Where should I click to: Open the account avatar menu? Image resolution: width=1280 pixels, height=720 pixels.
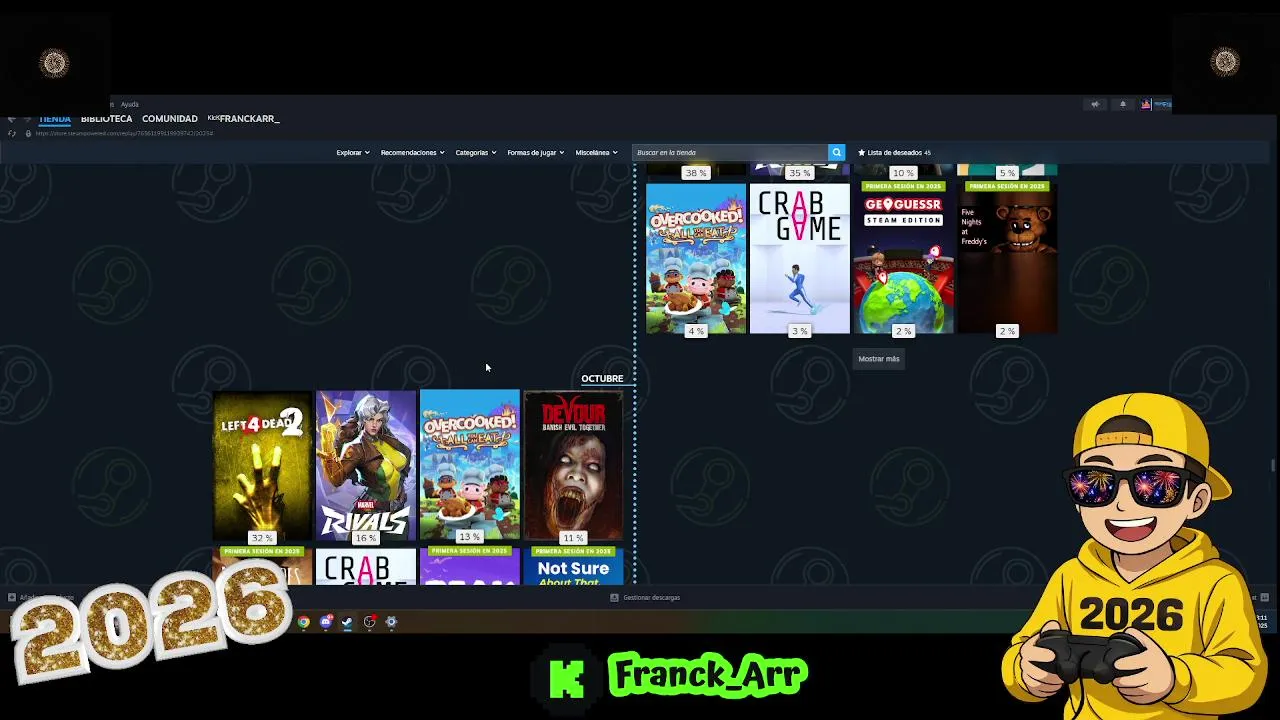(1146, 104)
